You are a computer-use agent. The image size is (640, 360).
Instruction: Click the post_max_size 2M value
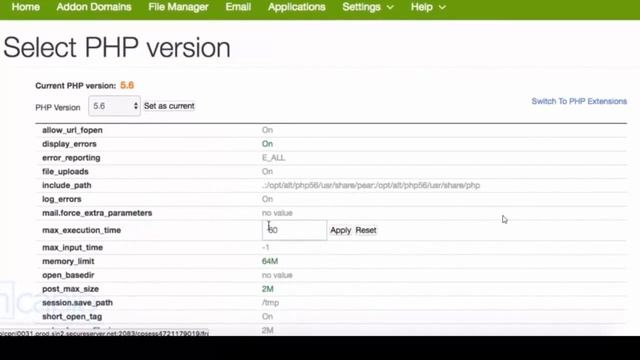(268, 289)
